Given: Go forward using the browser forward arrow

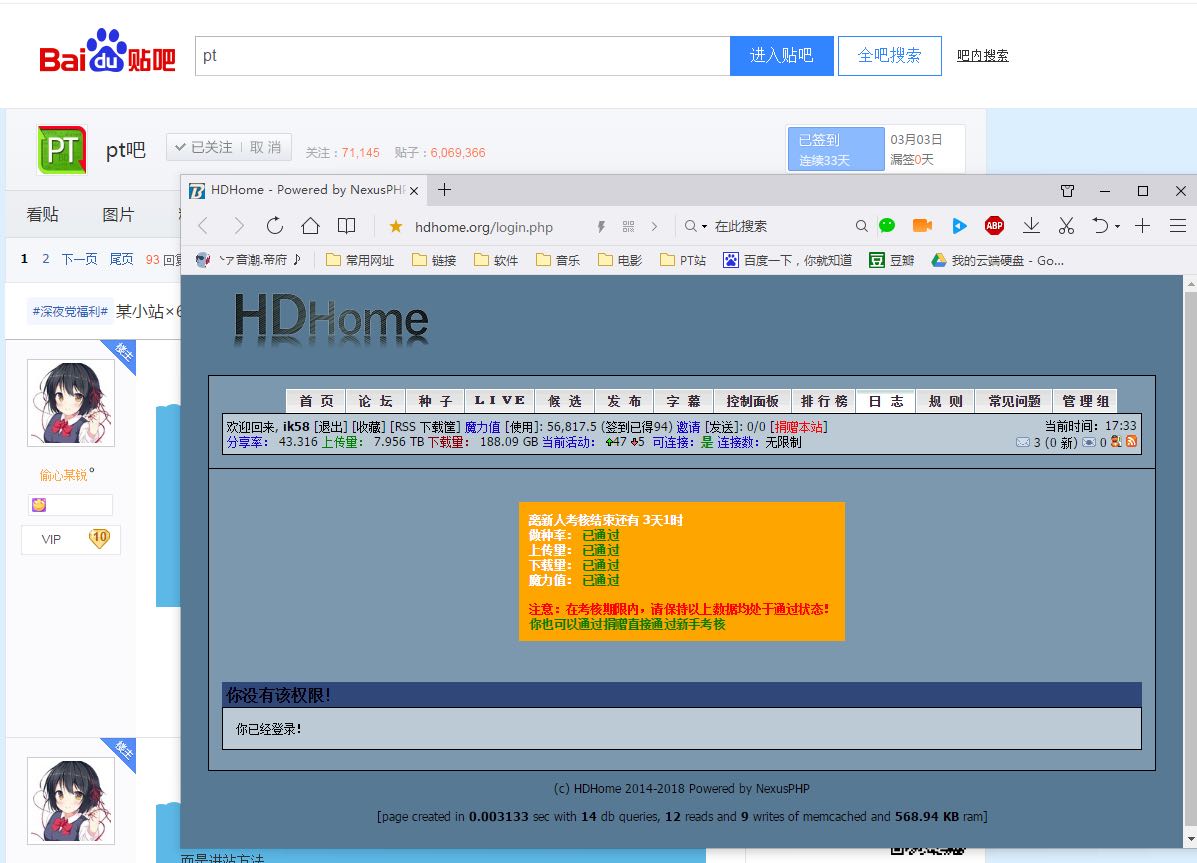Looking at the screenshot, I should 239,226.
